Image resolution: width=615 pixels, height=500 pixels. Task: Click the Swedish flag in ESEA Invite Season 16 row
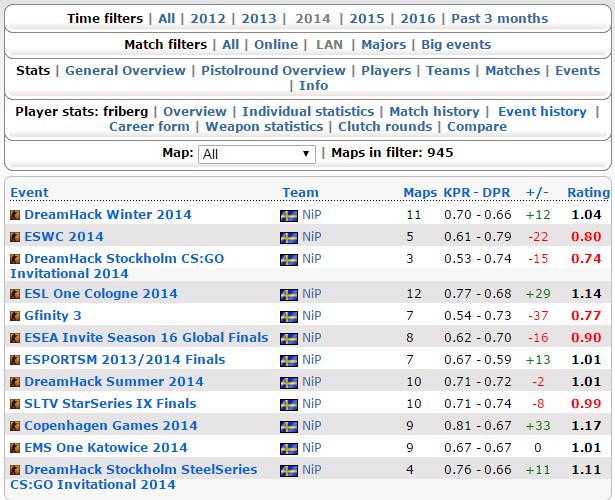point(289,338)
